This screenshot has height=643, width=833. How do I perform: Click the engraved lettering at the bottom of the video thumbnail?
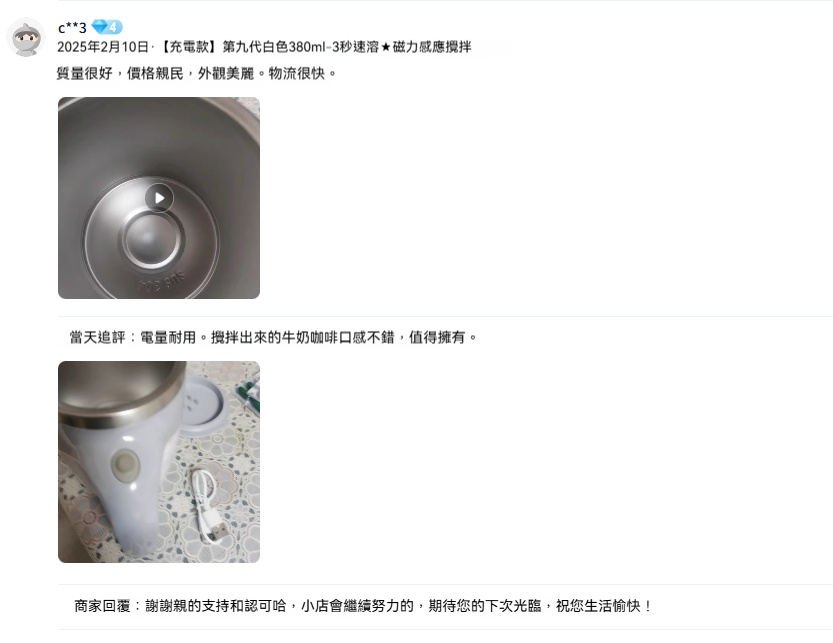(162, 282)
